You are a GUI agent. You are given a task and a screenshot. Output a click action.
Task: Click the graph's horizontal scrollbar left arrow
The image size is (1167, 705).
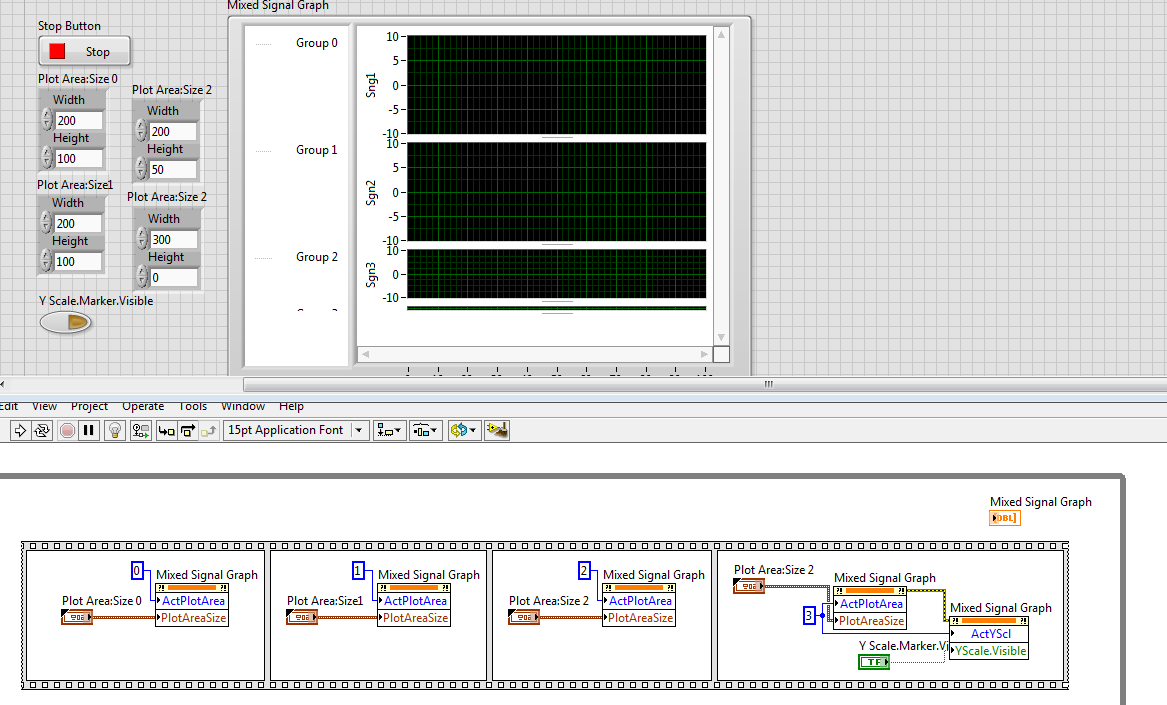[x=365, y=354]
